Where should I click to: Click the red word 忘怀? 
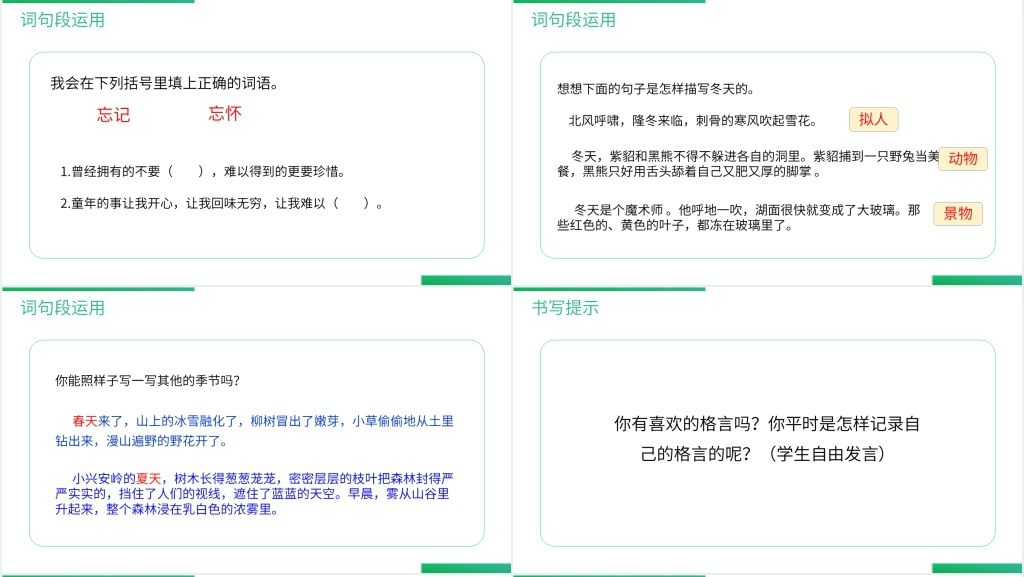pos(225,114)
